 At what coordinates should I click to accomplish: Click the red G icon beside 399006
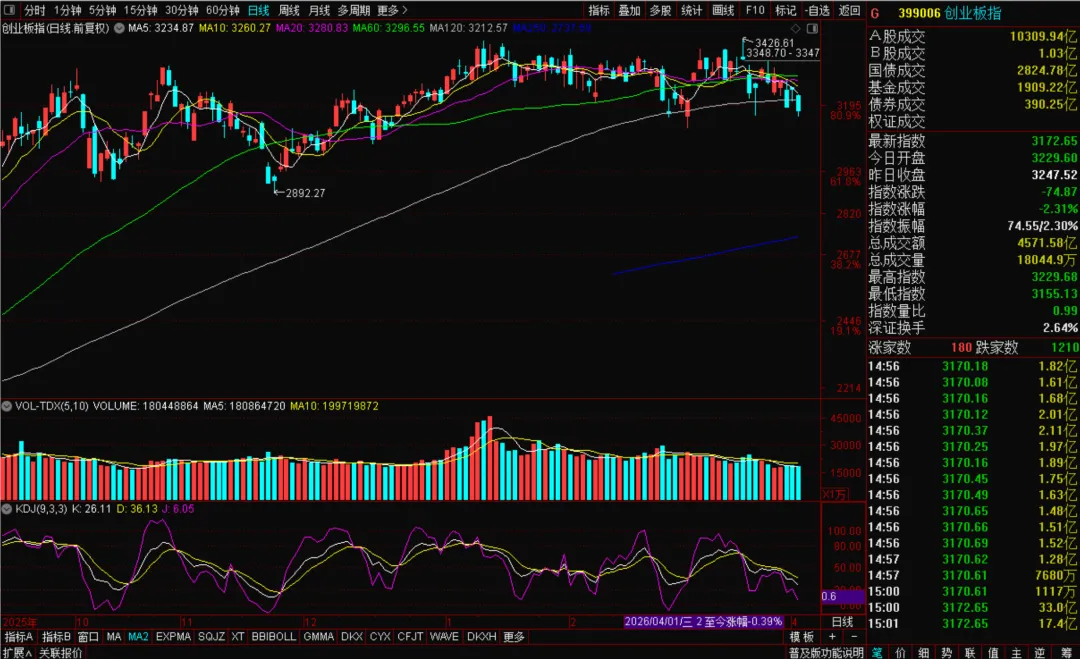(875, 13)
